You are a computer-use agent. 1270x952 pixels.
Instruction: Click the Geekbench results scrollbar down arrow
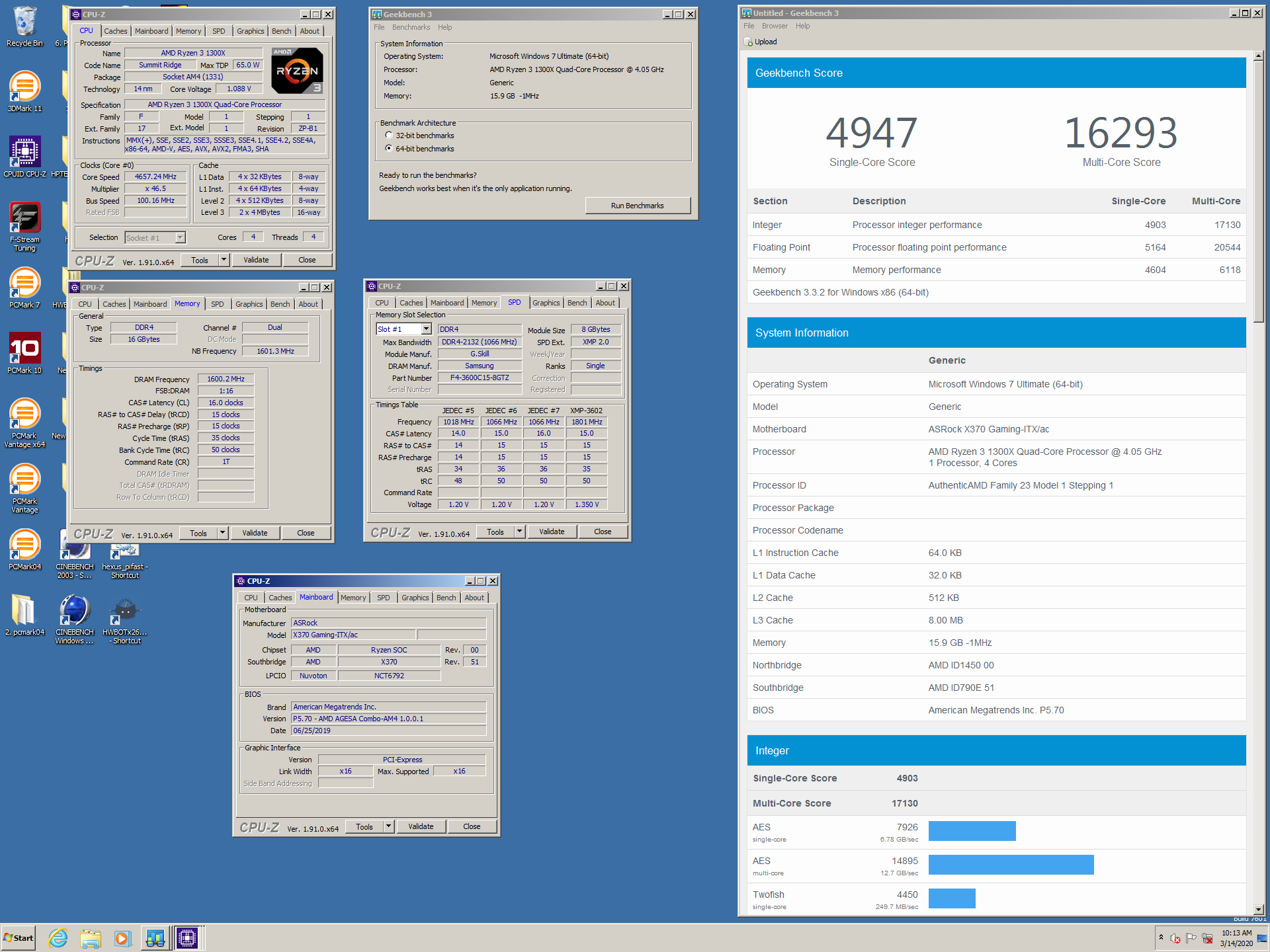click(x=1259, y=909)
